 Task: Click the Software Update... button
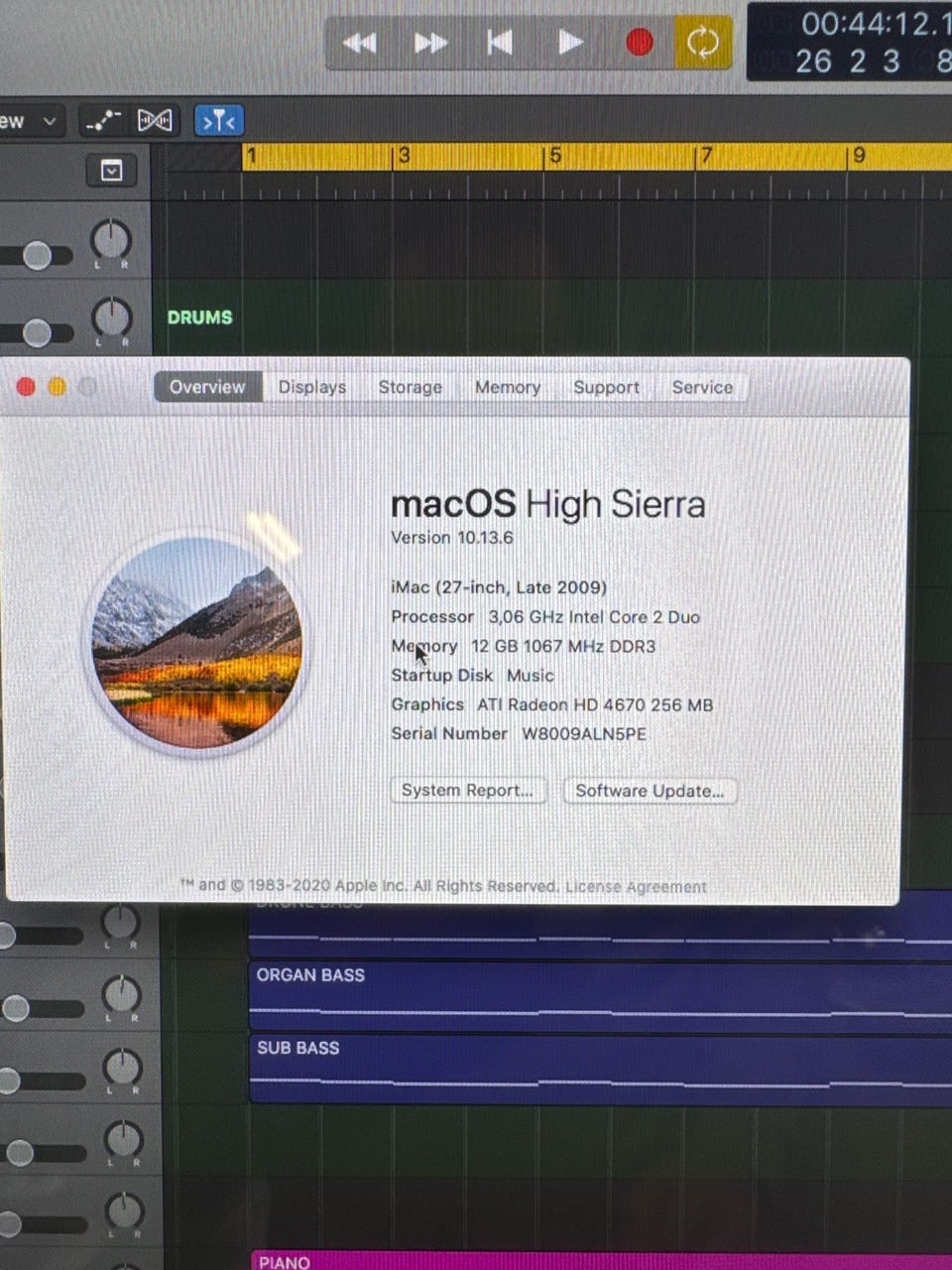(x=650, y=791)
